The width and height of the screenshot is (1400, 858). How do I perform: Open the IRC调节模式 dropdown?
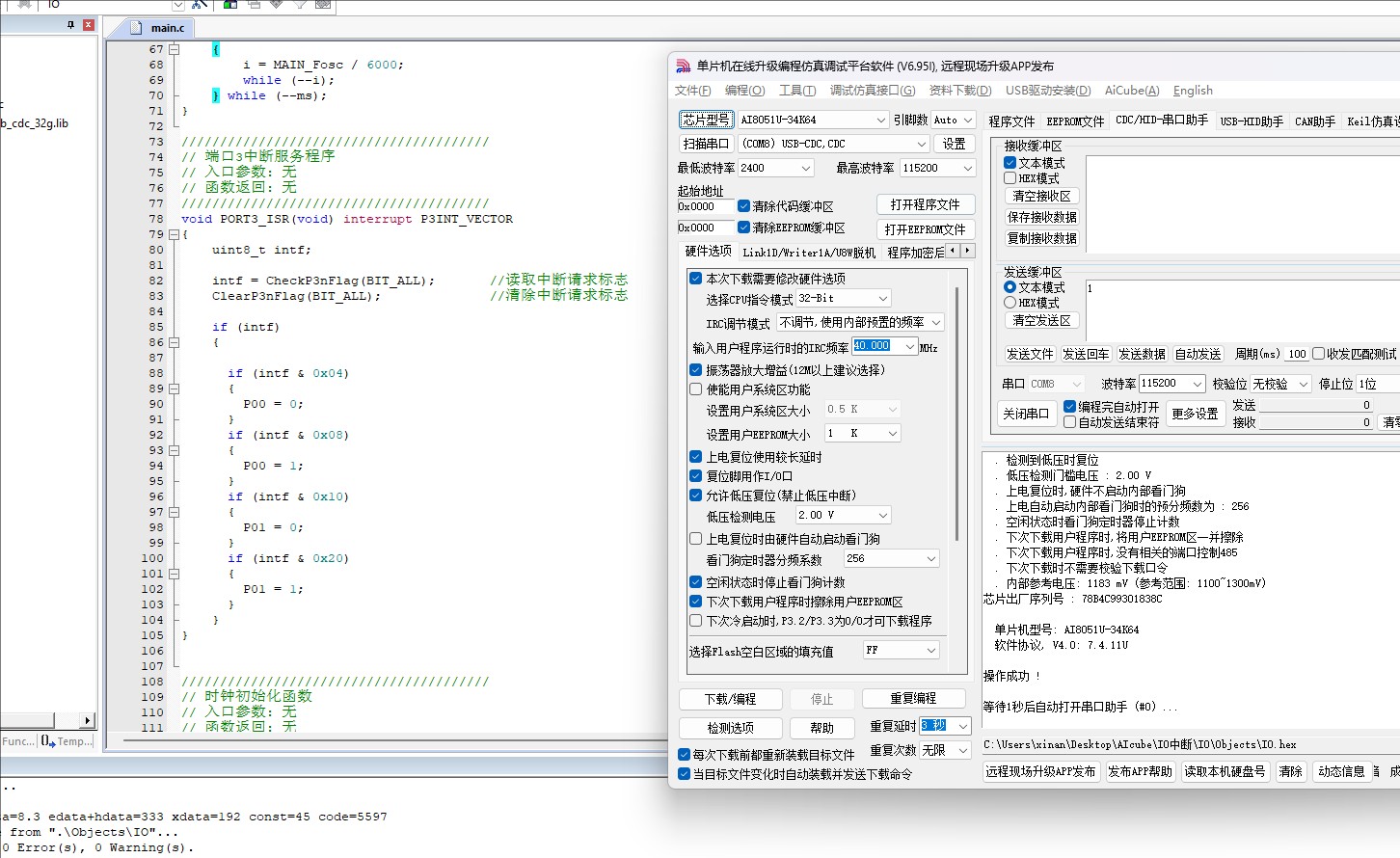pos(860,323)
